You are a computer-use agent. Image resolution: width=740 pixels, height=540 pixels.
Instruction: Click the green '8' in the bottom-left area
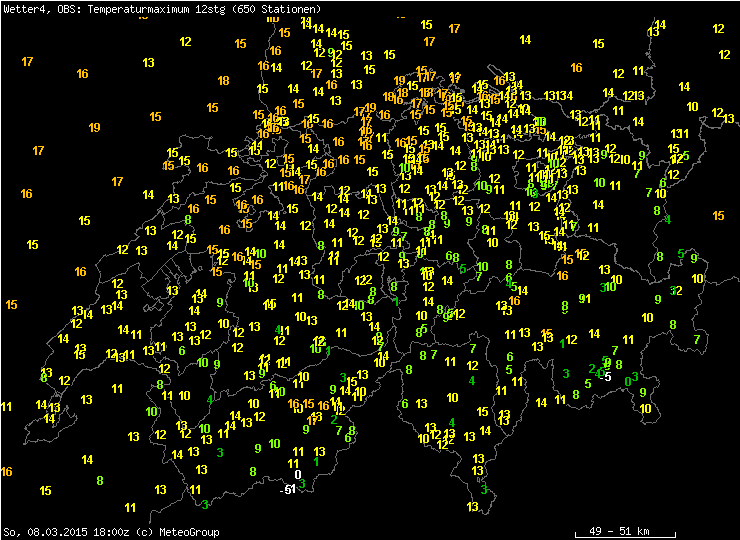click(99, 480)
